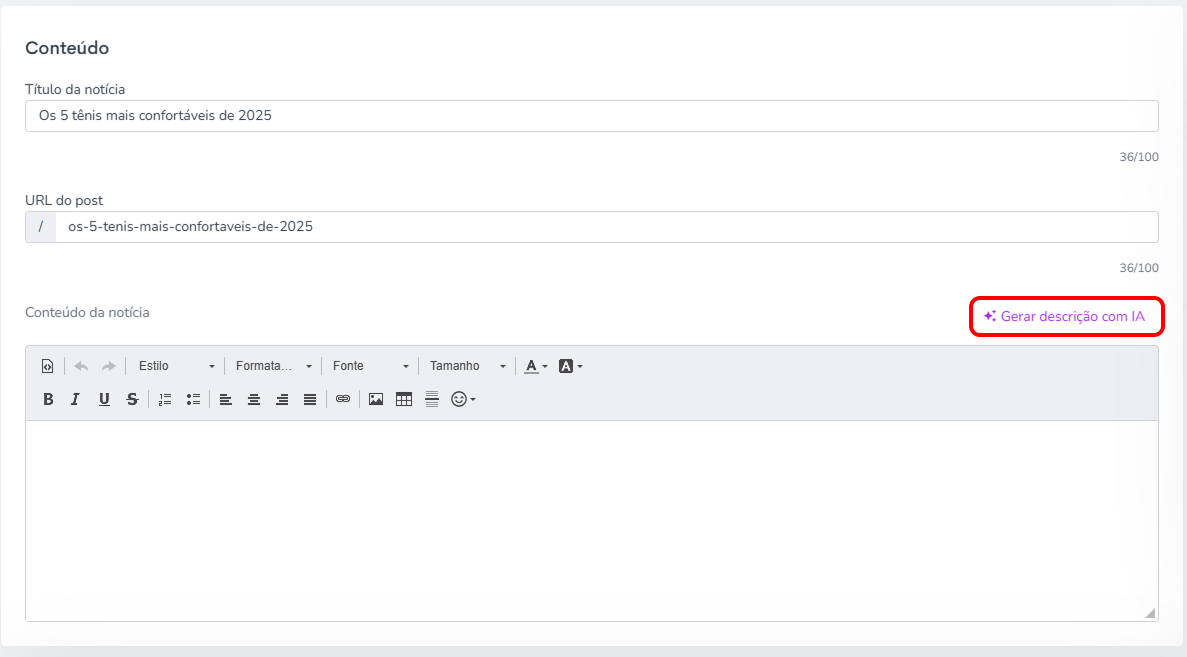Open the Estilo dropdown
Image resolution: width=1187 pixels, height=657 pixels.
coord(176,366)
